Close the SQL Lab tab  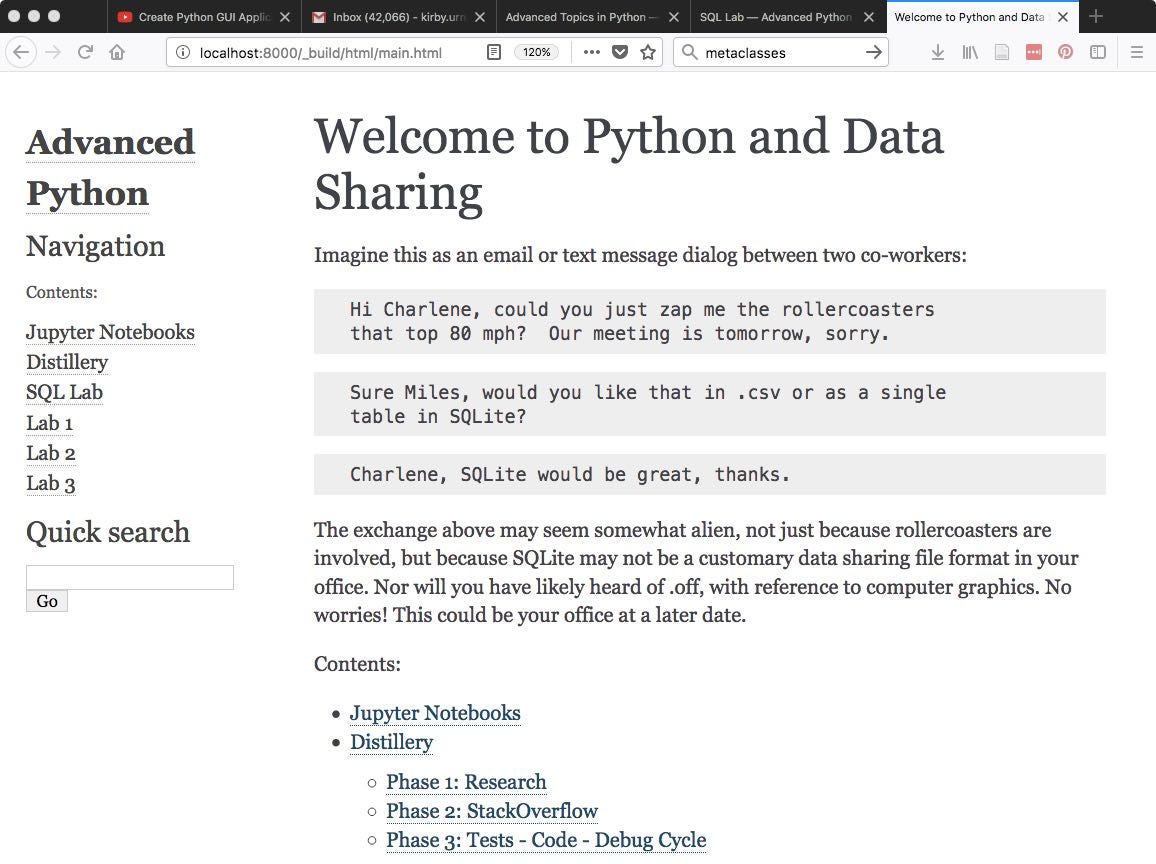pyautogui.click(x=869, y=17)
